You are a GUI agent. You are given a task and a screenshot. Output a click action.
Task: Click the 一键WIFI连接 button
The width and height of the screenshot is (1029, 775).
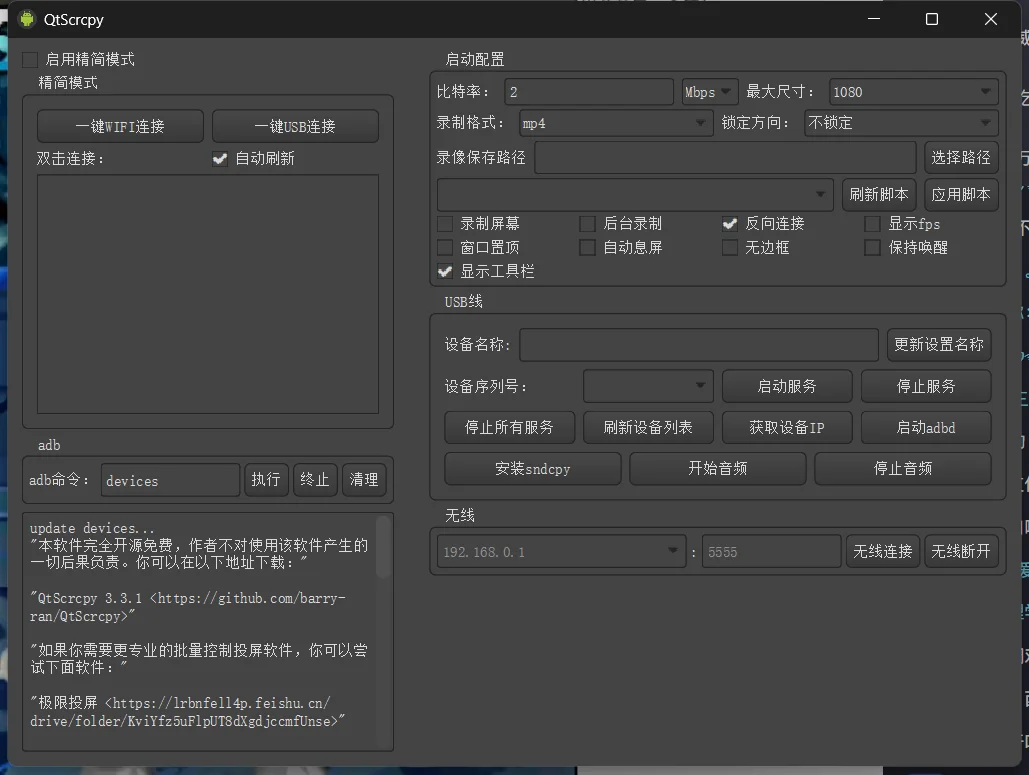point(120,126)
